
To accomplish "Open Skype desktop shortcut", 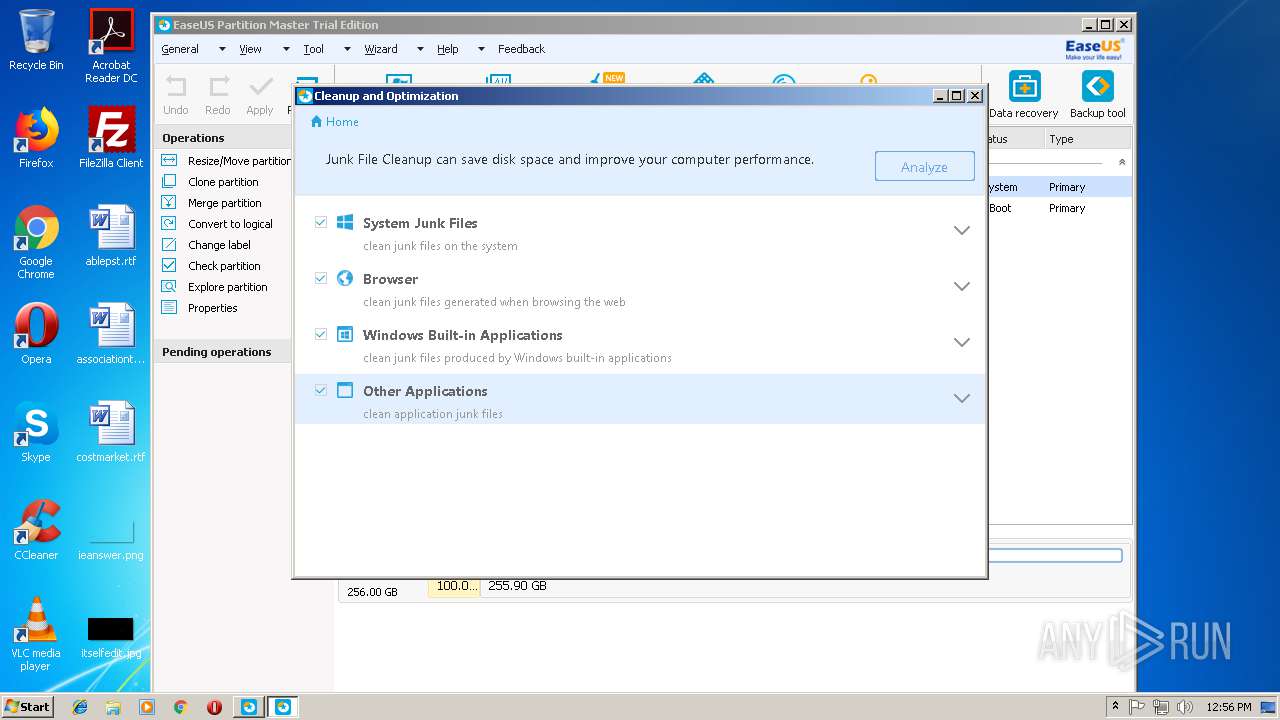I will click(x=36, y=432).
